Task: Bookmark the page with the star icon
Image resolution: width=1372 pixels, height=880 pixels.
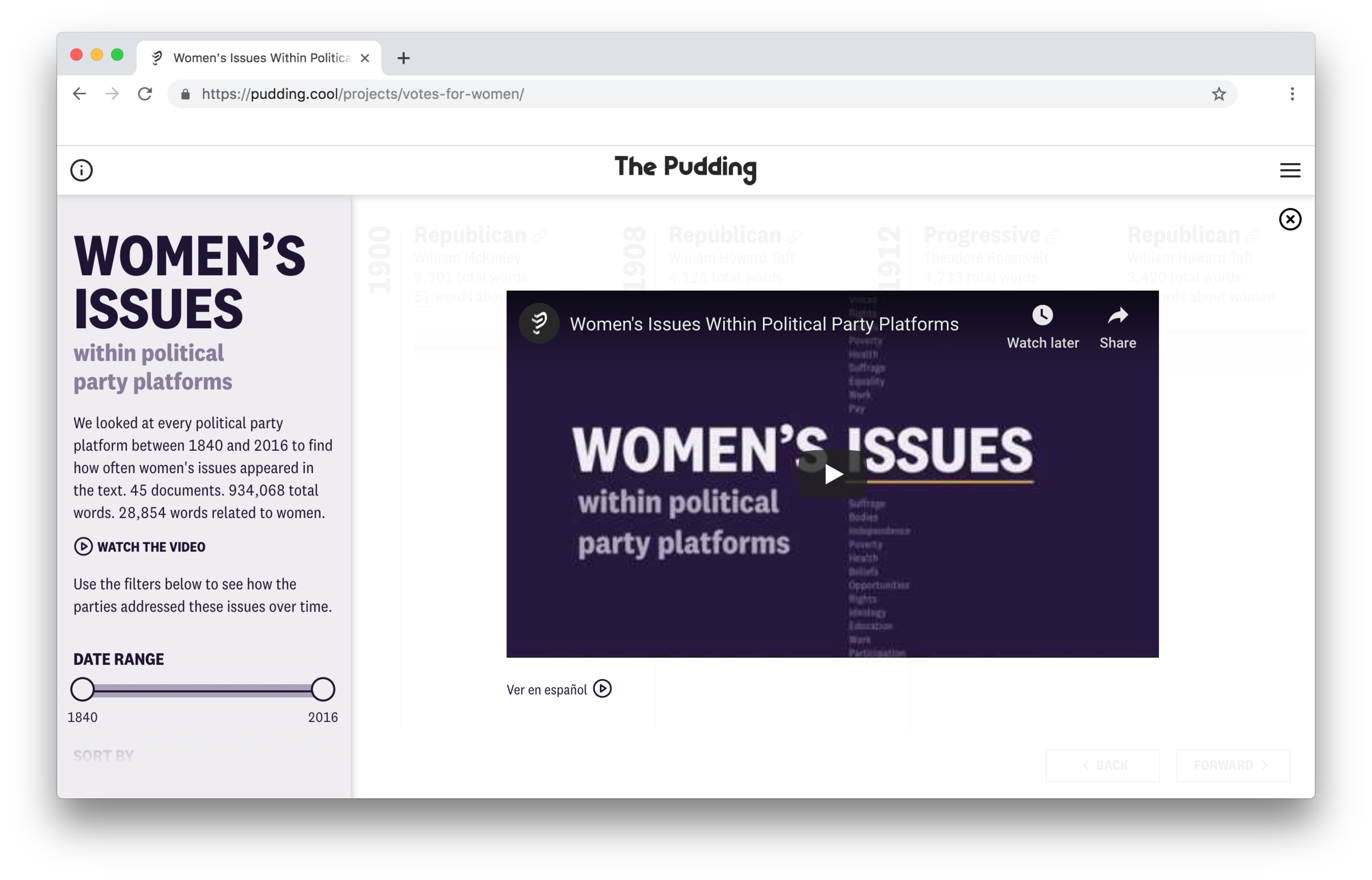Action: click(1218, 94)
